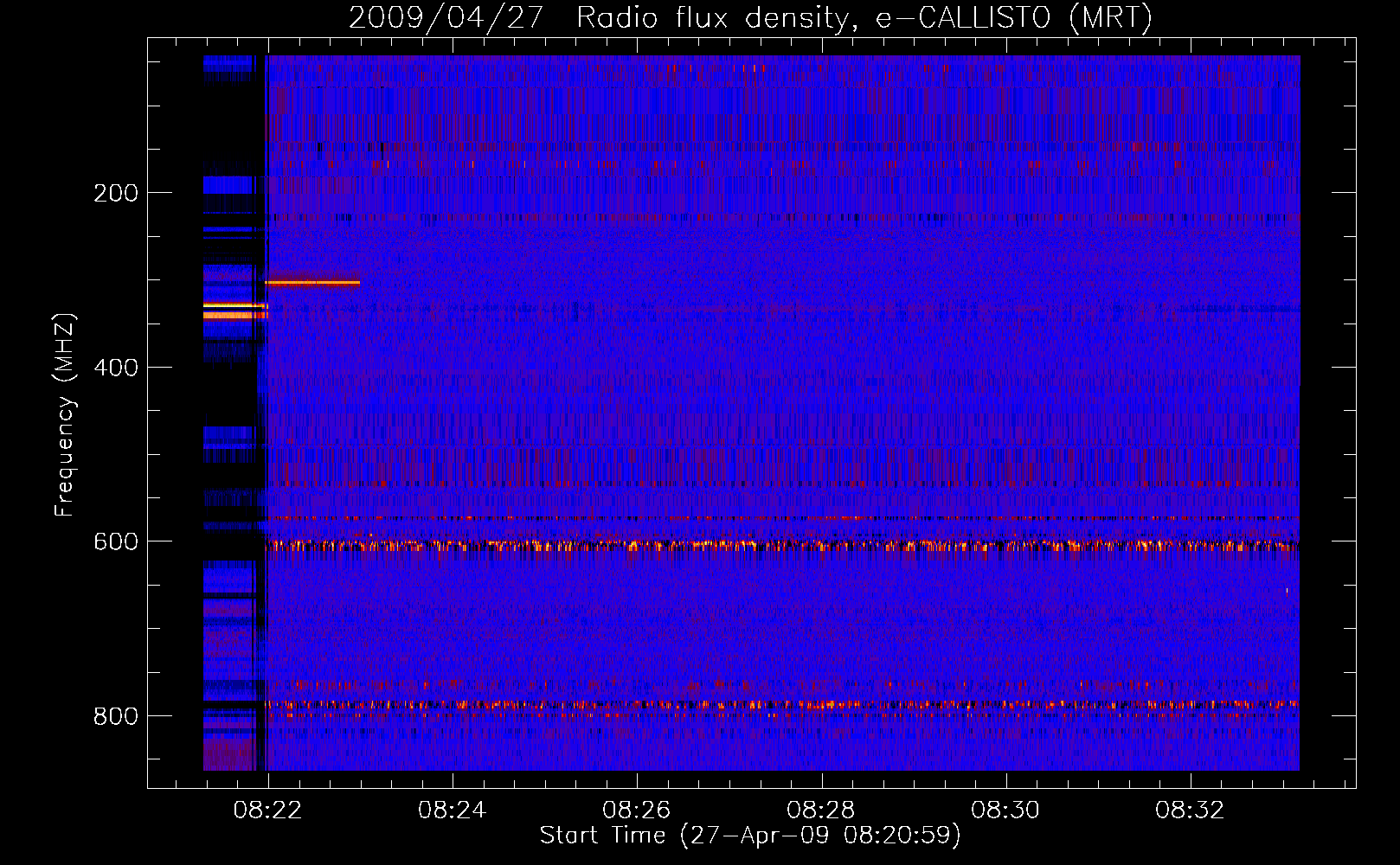Click the 600 frequency tick label
1400x865 pixels.
(115, 541)
